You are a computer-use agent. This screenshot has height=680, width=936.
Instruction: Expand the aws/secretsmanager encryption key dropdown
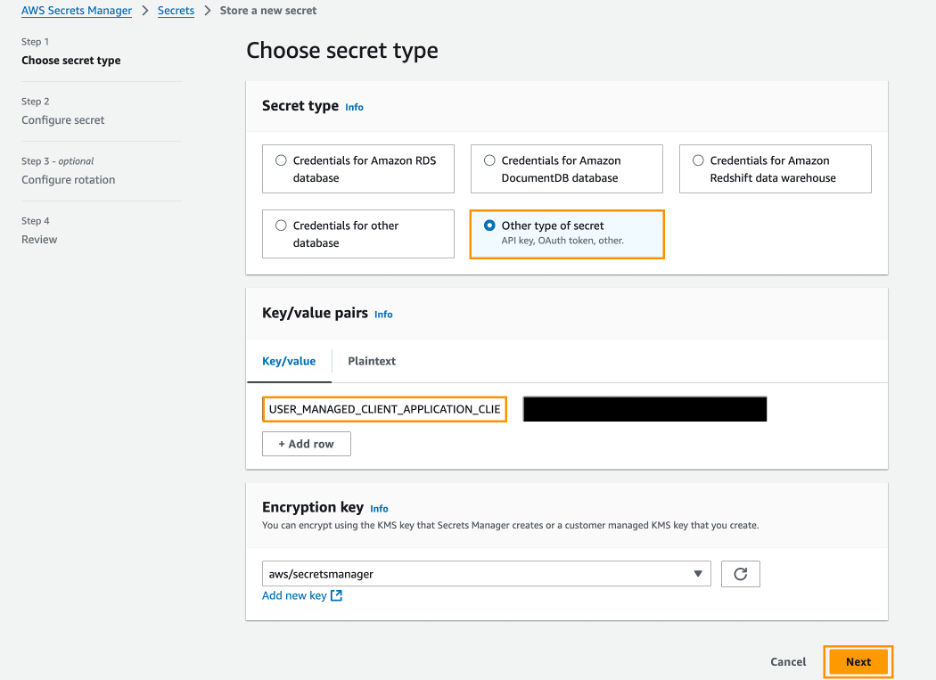click(484, 574)
